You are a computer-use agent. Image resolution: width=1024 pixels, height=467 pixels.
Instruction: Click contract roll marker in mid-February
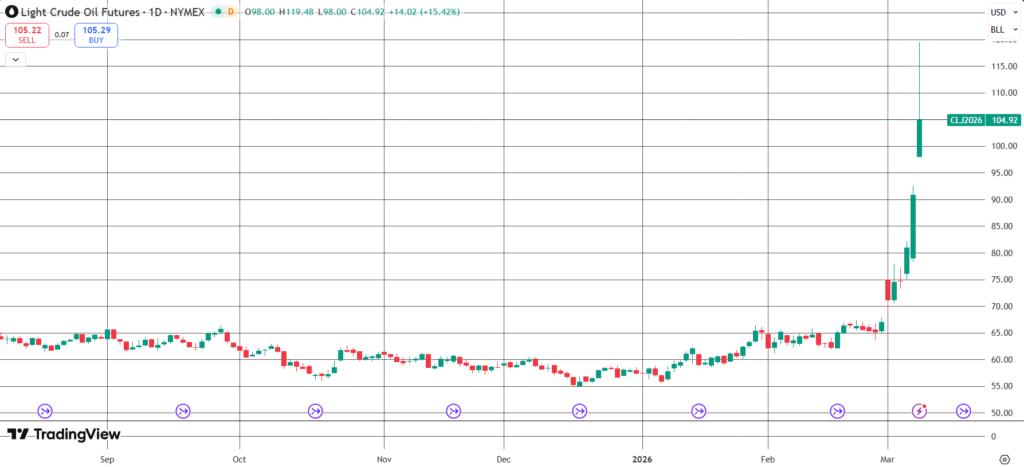point(837,411)
